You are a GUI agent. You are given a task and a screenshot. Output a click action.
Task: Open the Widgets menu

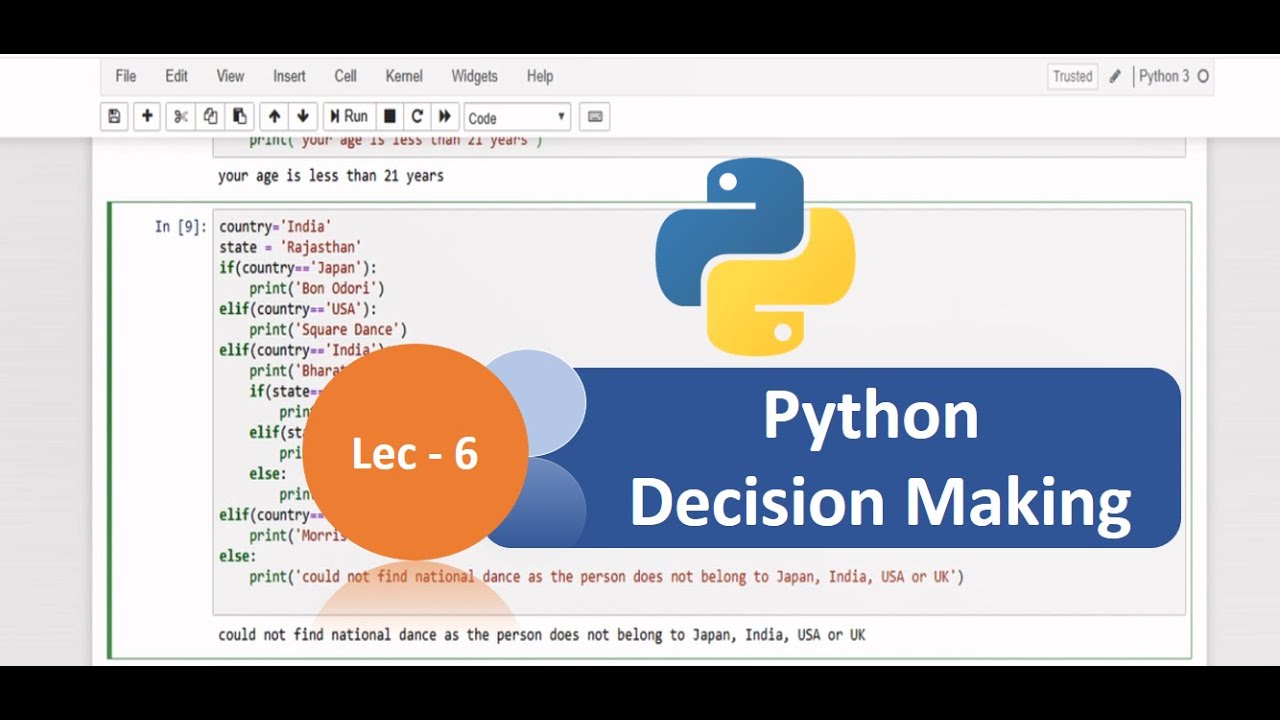point(474,76)
